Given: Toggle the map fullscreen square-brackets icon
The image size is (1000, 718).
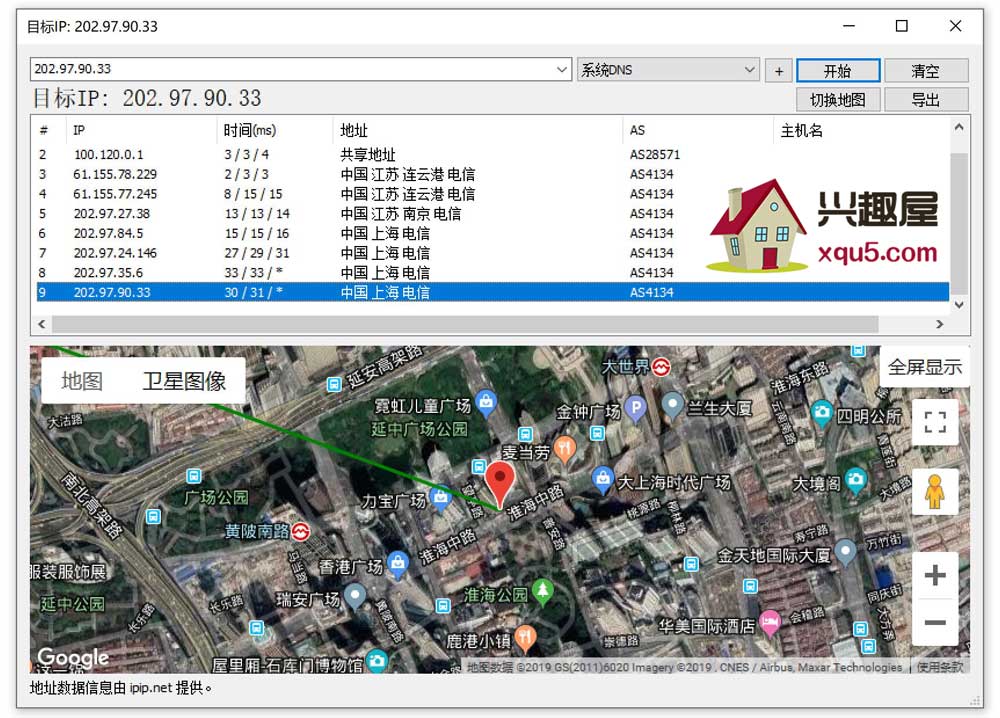Looking at the screenshot, I should pos(935,421).
